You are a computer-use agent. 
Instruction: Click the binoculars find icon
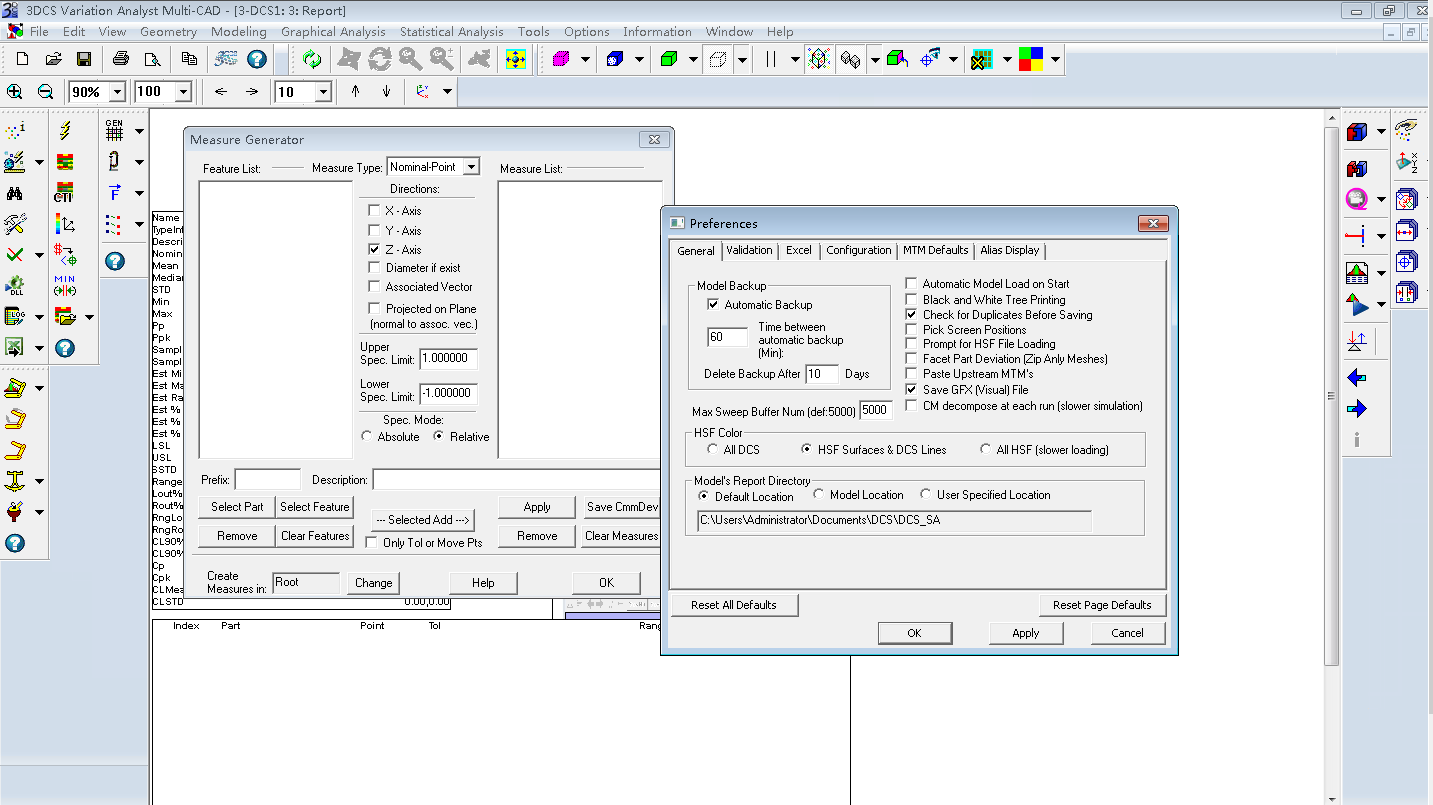(14, 193)
